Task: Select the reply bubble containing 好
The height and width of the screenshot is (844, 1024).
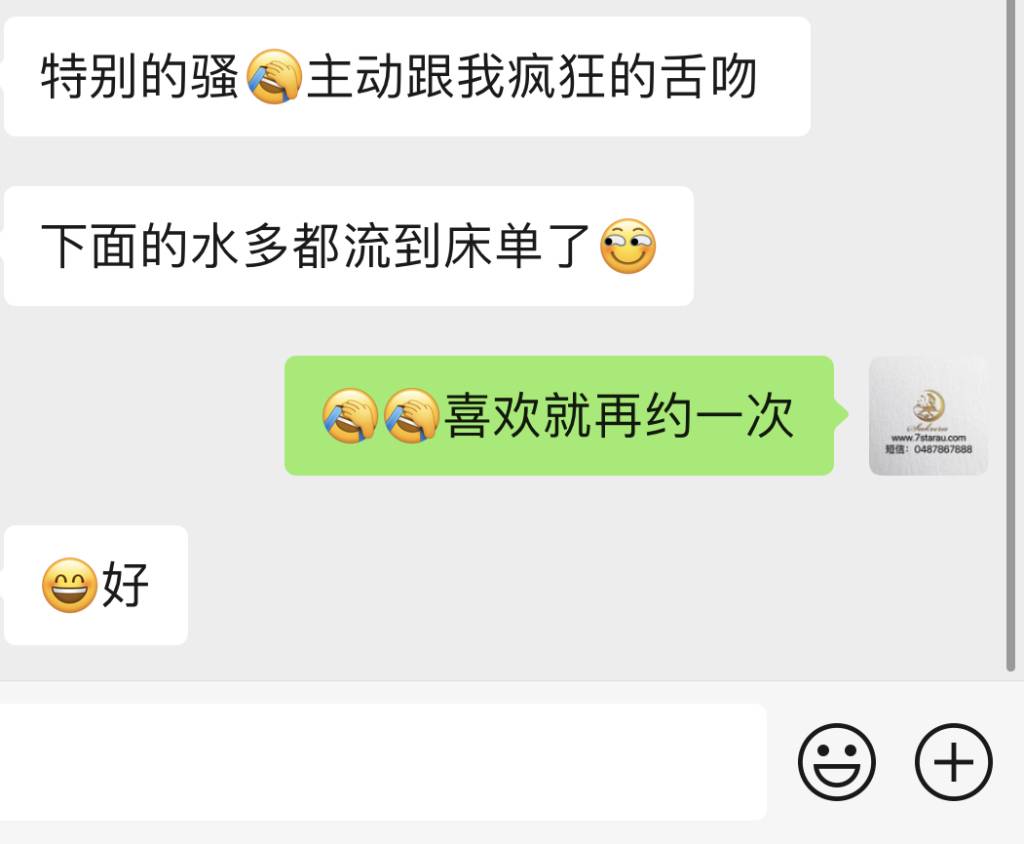Action: click(x=96, y=585)
